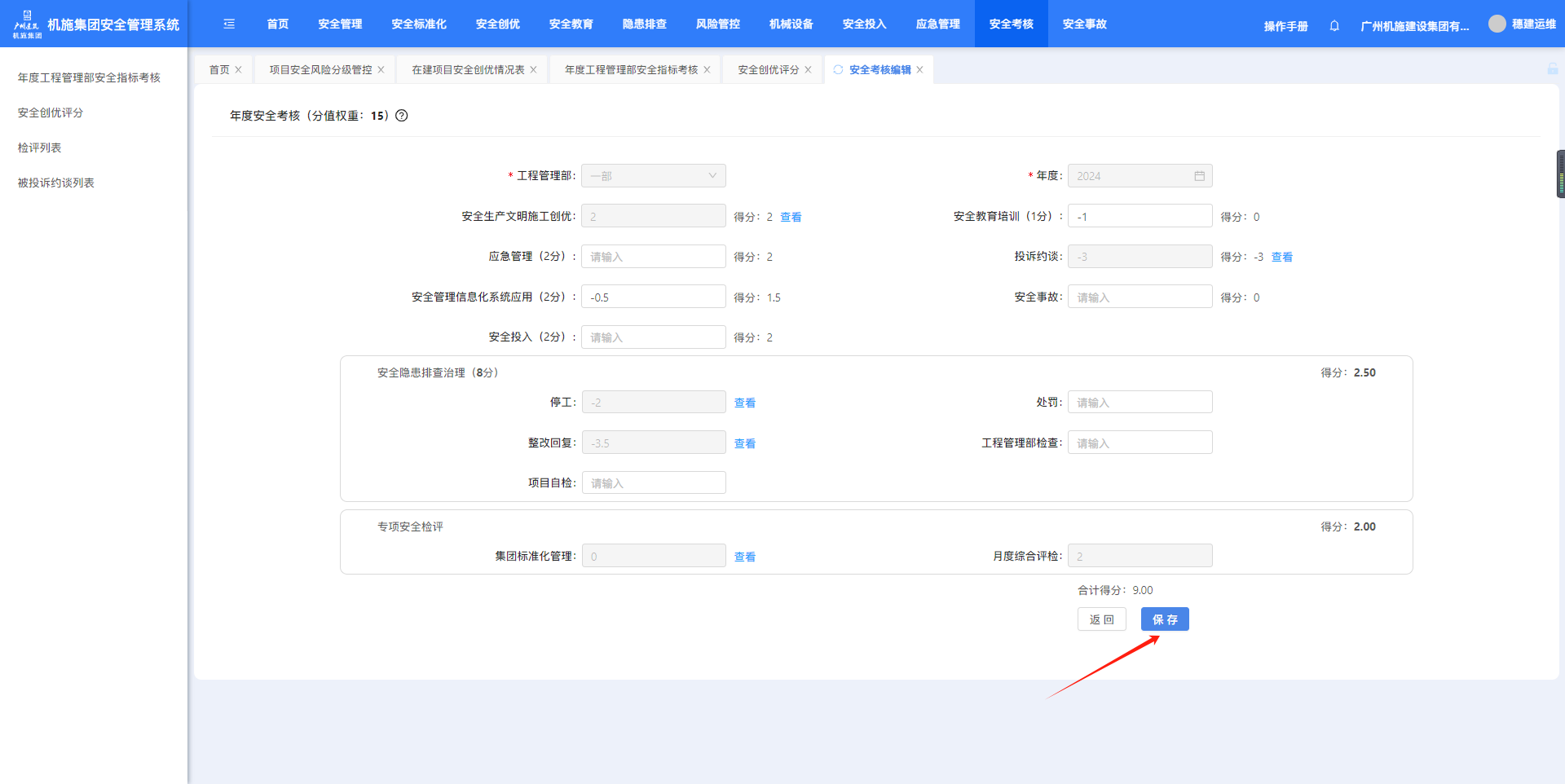Collapse sidebar with the hamburger menu icon
The height and width of the screenshot is (784, 1565).
[229, 24]
